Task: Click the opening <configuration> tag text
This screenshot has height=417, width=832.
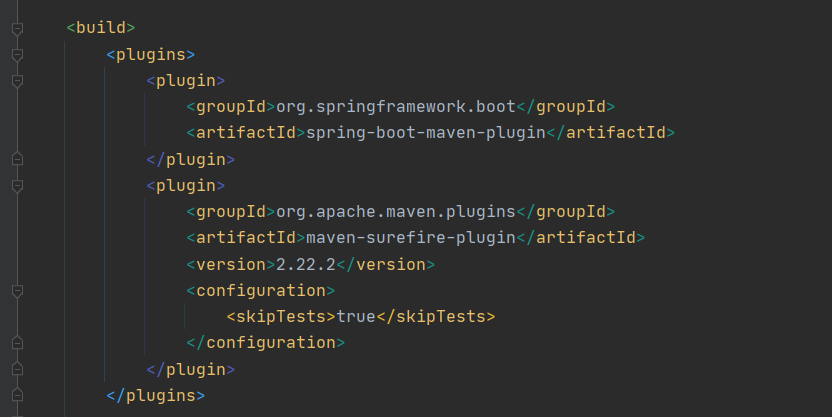Action: click(261, 291)
